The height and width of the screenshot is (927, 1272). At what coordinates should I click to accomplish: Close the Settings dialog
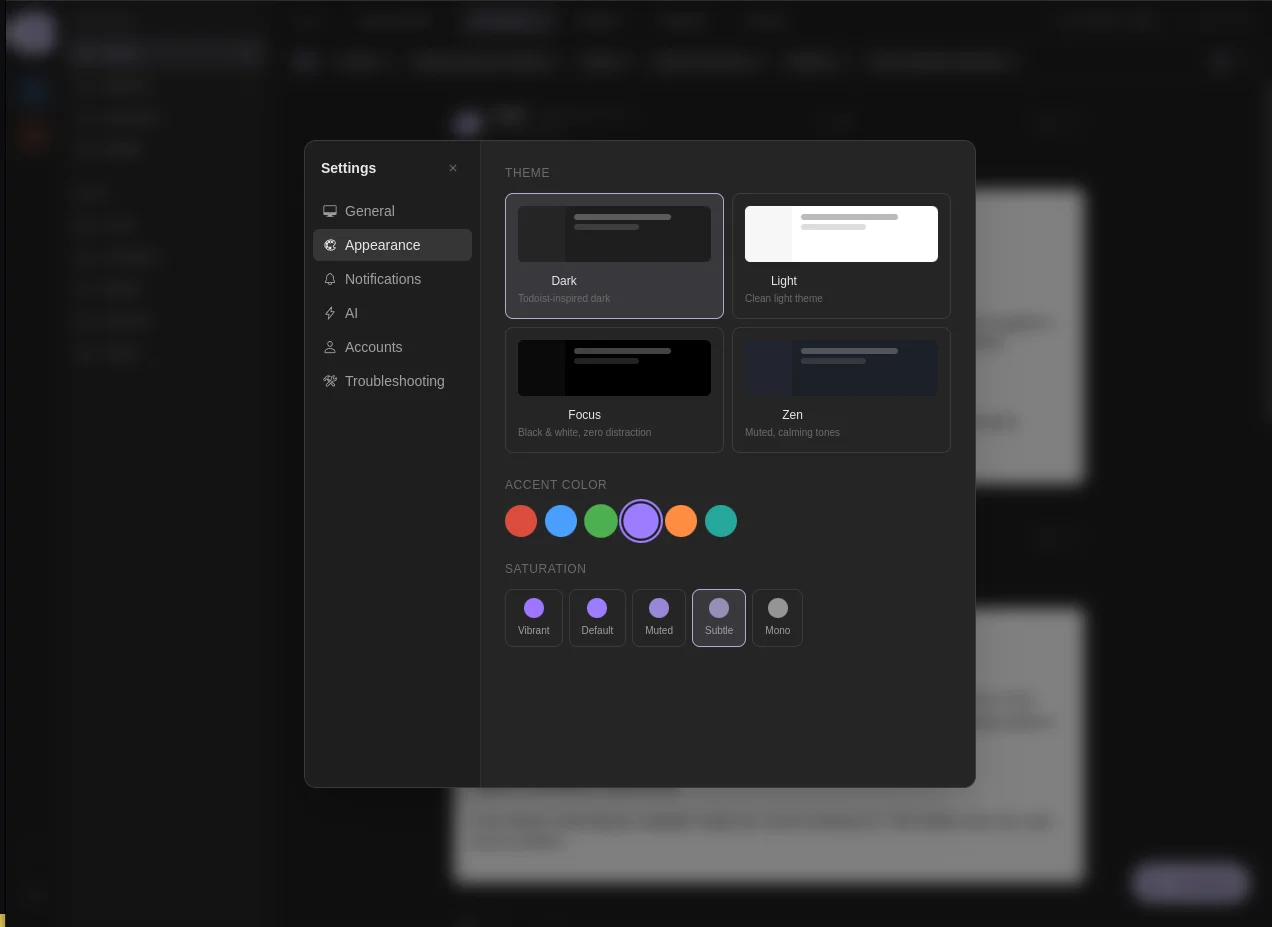(453, 168)
